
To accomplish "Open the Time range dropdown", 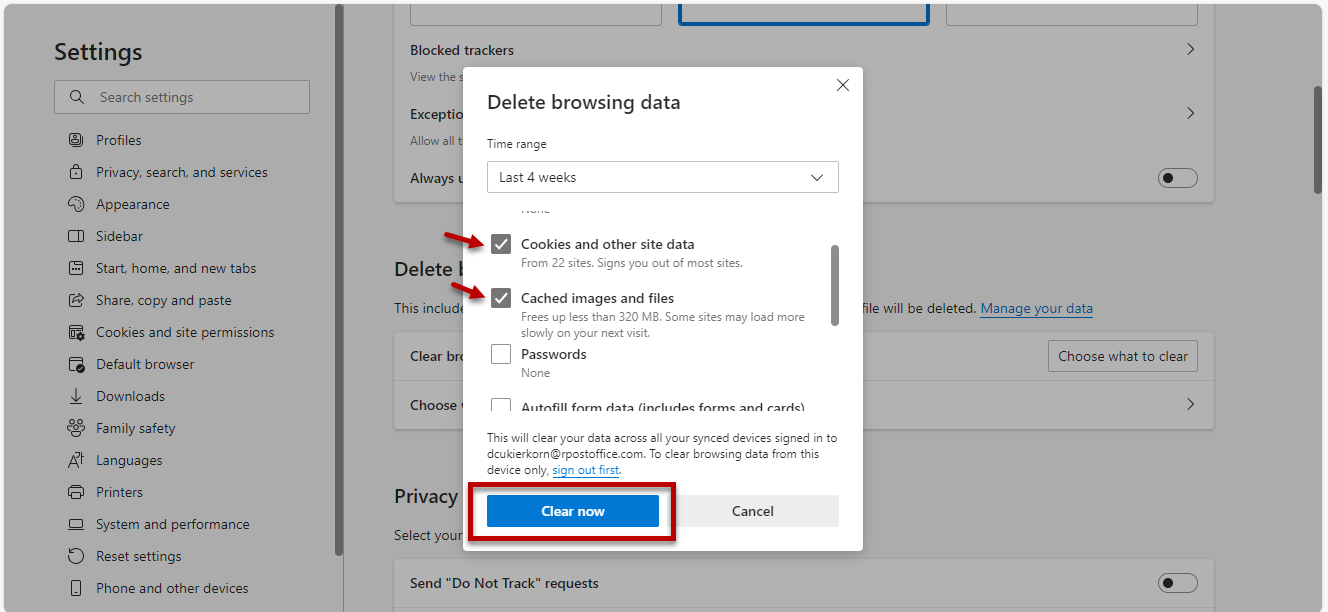I will [x=663, y=177].
